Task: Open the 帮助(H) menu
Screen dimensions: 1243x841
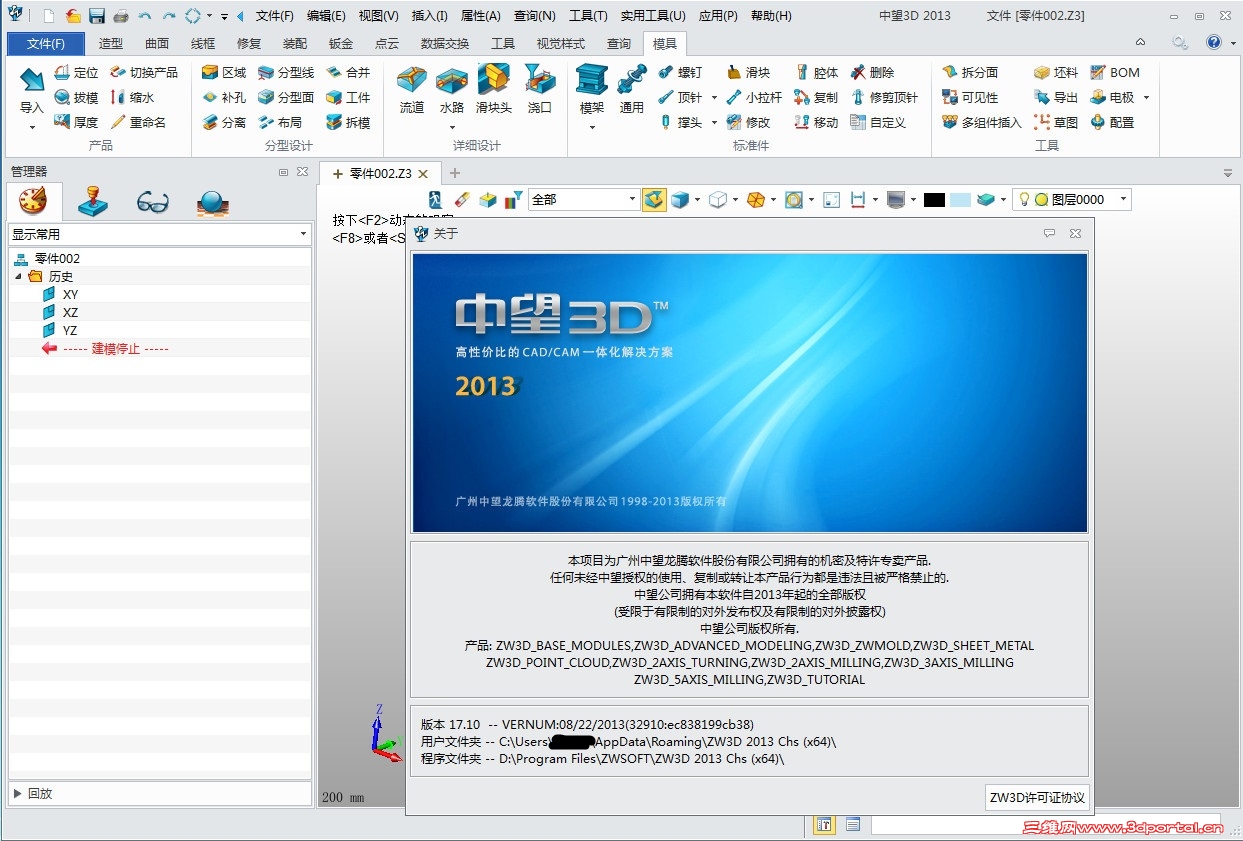Action: coord(771,16)
